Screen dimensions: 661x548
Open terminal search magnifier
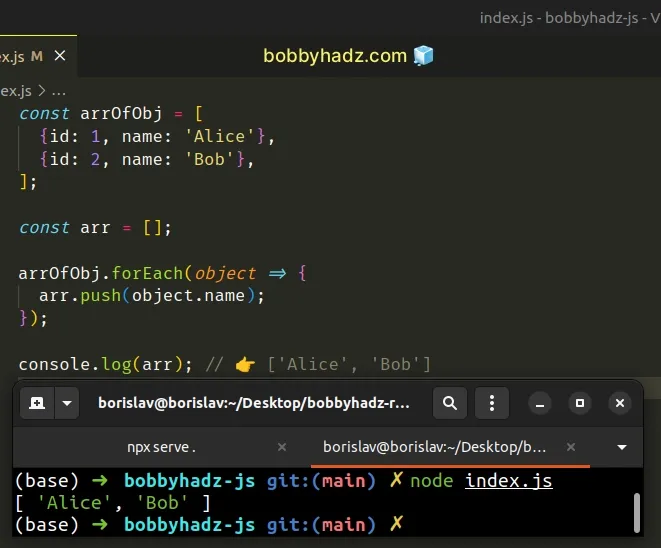coord(450,403)
